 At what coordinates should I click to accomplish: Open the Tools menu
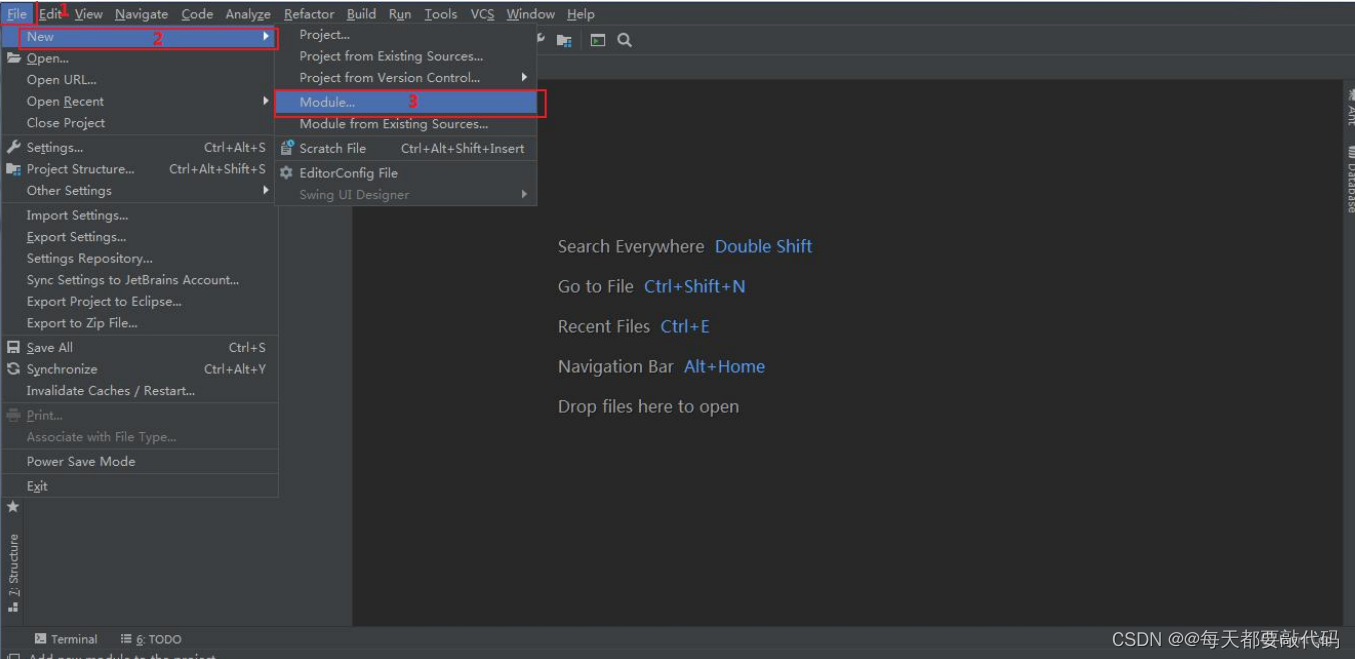click(440, 14)
